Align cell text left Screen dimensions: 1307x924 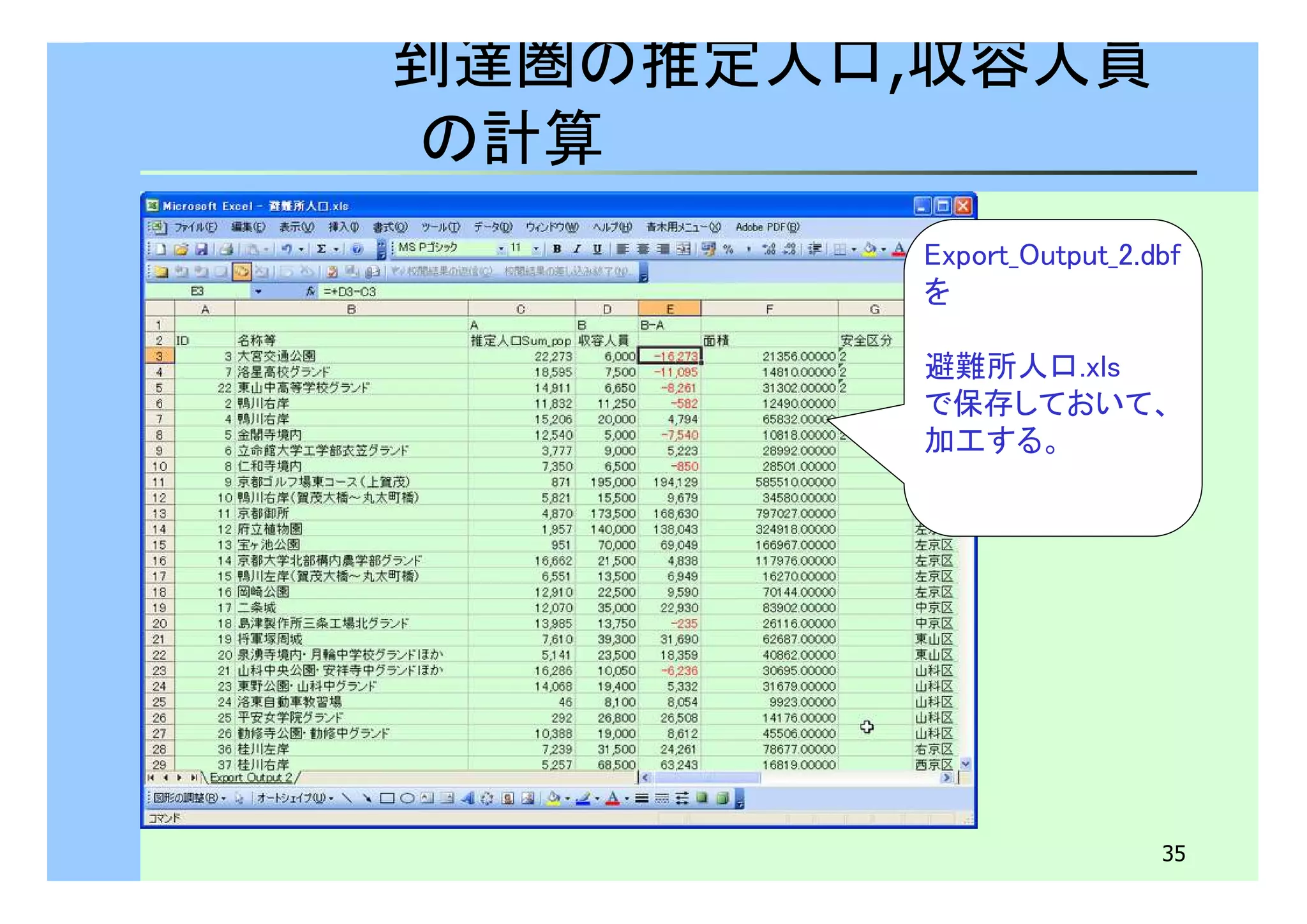coord(624,250)
